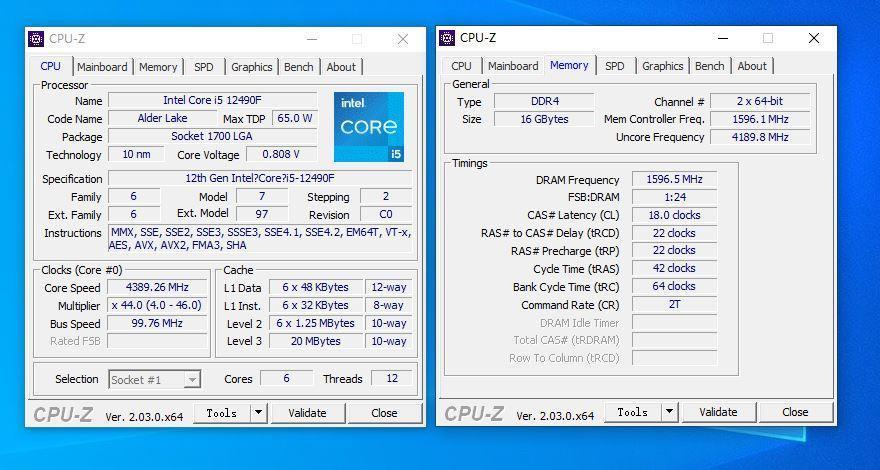This screenshot has width=880, height=470.
Task: Click Level 3 cache value '20 MBytes'
Action: point(315,341)
